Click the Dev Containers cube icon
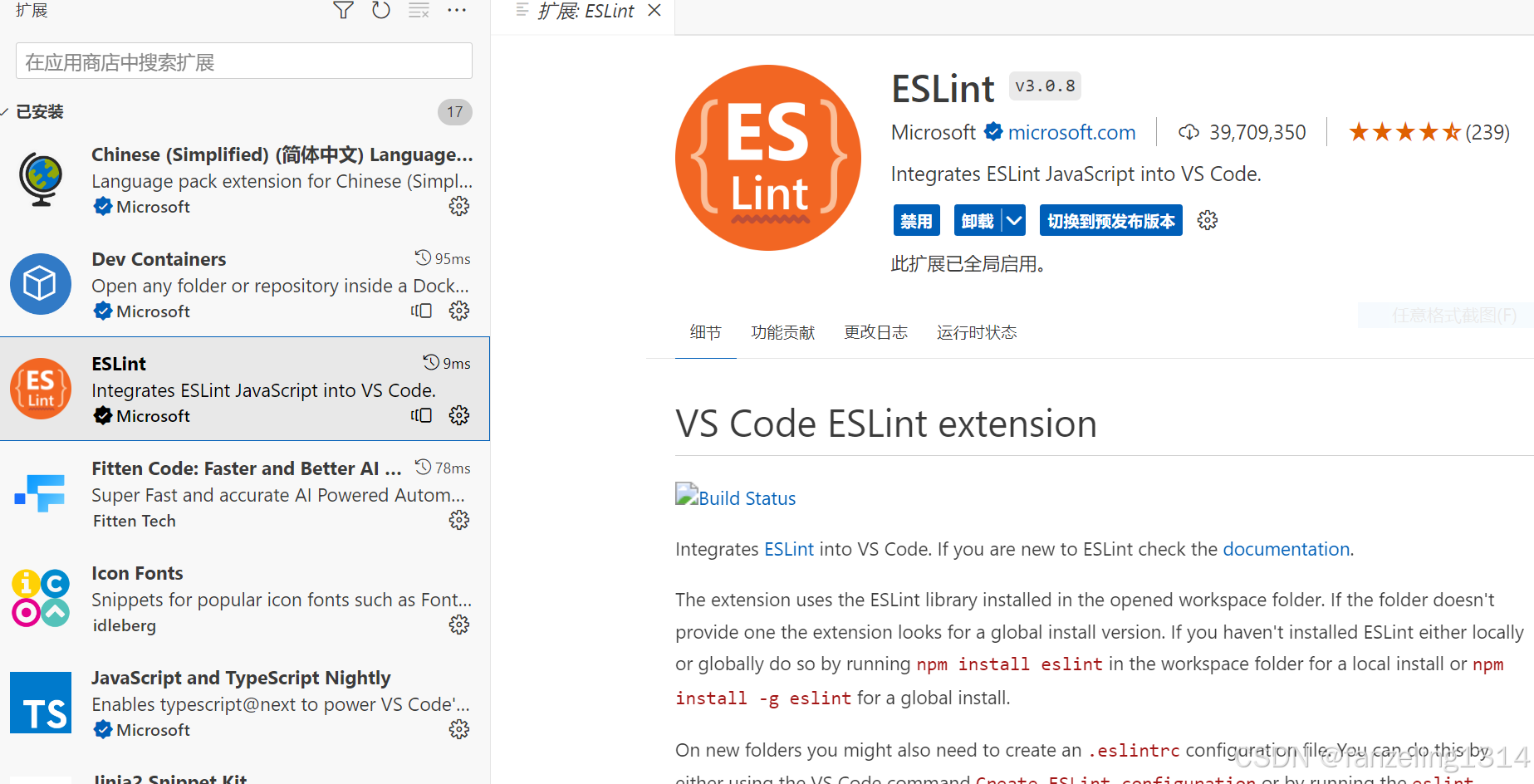Viewport: 1534px width, 784px height. pyautogui.click(x=40, y=284)
